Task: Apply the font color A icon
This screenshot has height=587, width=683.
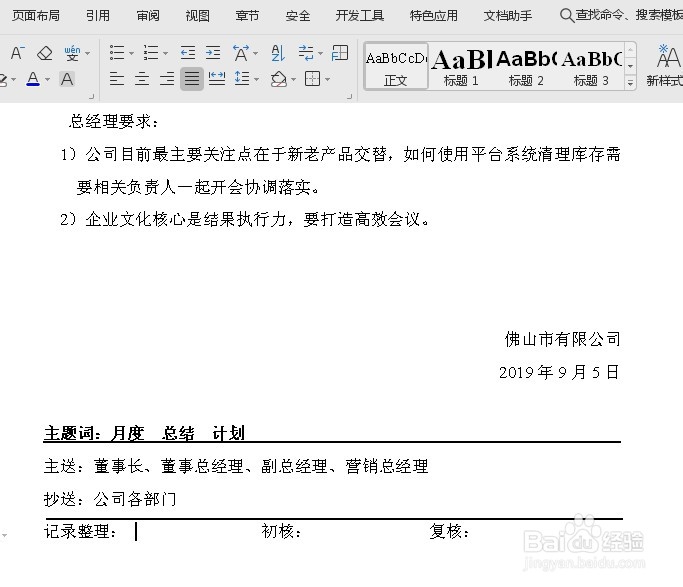Action: coord(33,79)
